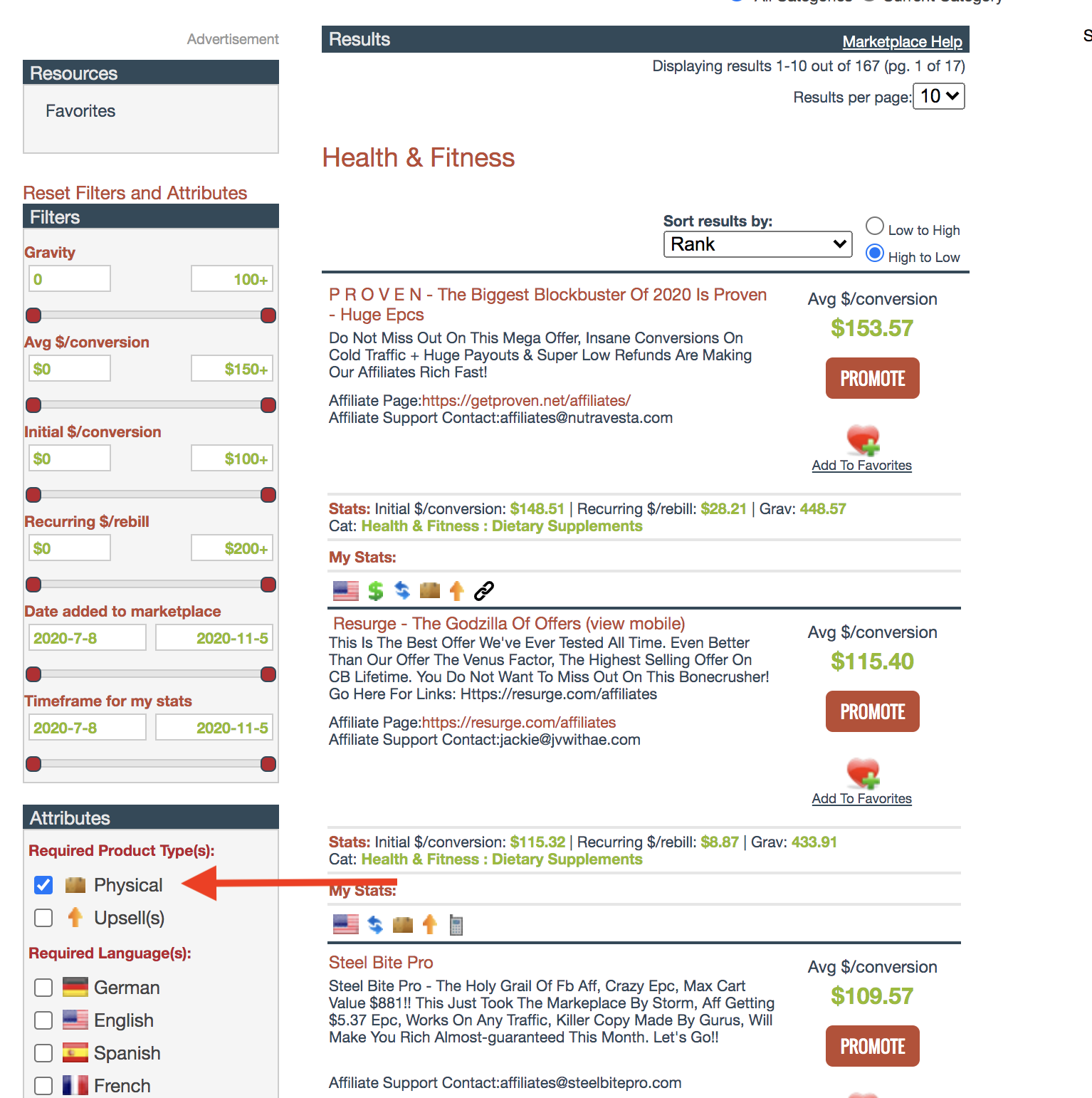Click Reset Filters and Attributes
Viewport: 1092px width, 1098px height.
pyautogui.click(x=135, y=193)
